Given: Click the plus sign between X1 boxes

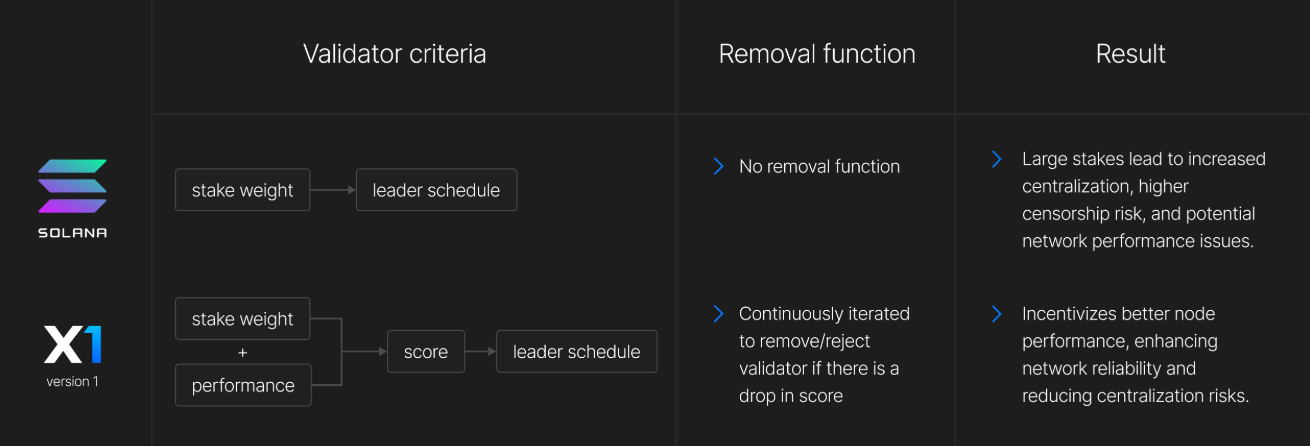Looking at the screenshot, I should [x=242, y=353].
